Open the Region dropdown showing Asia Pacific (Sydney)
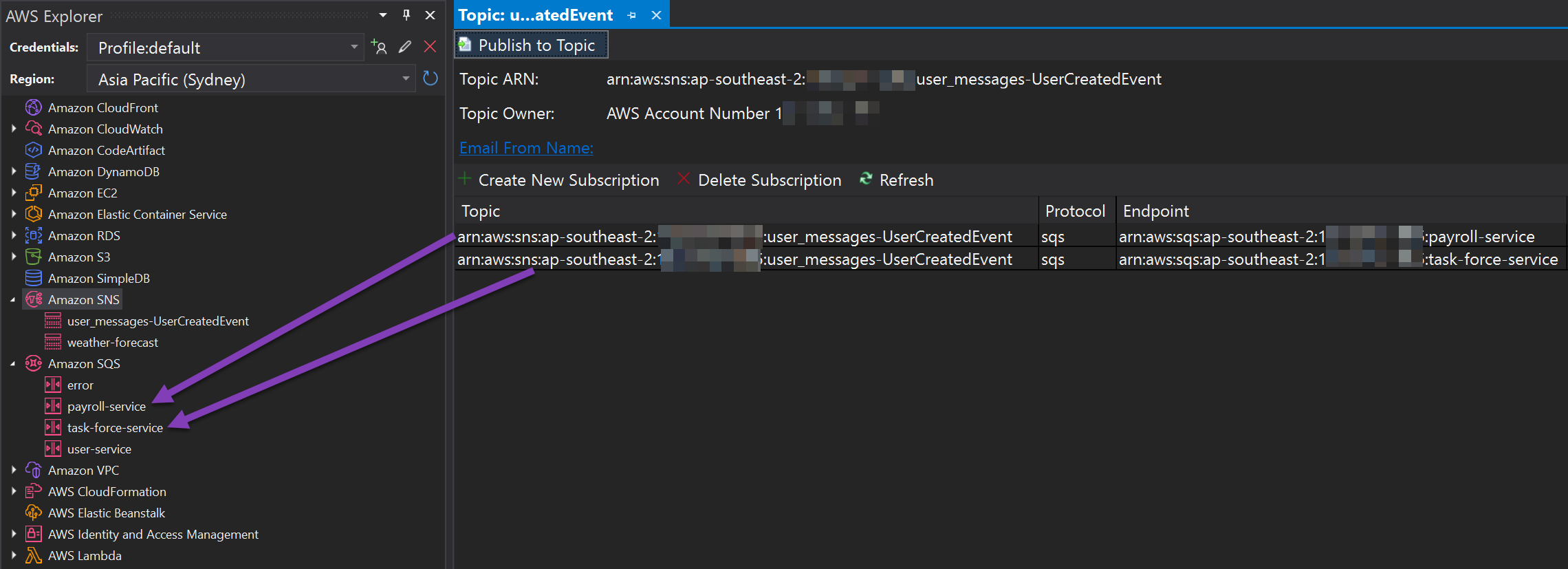Screen dimensions: 1568x569 click(x=252, y=79)
